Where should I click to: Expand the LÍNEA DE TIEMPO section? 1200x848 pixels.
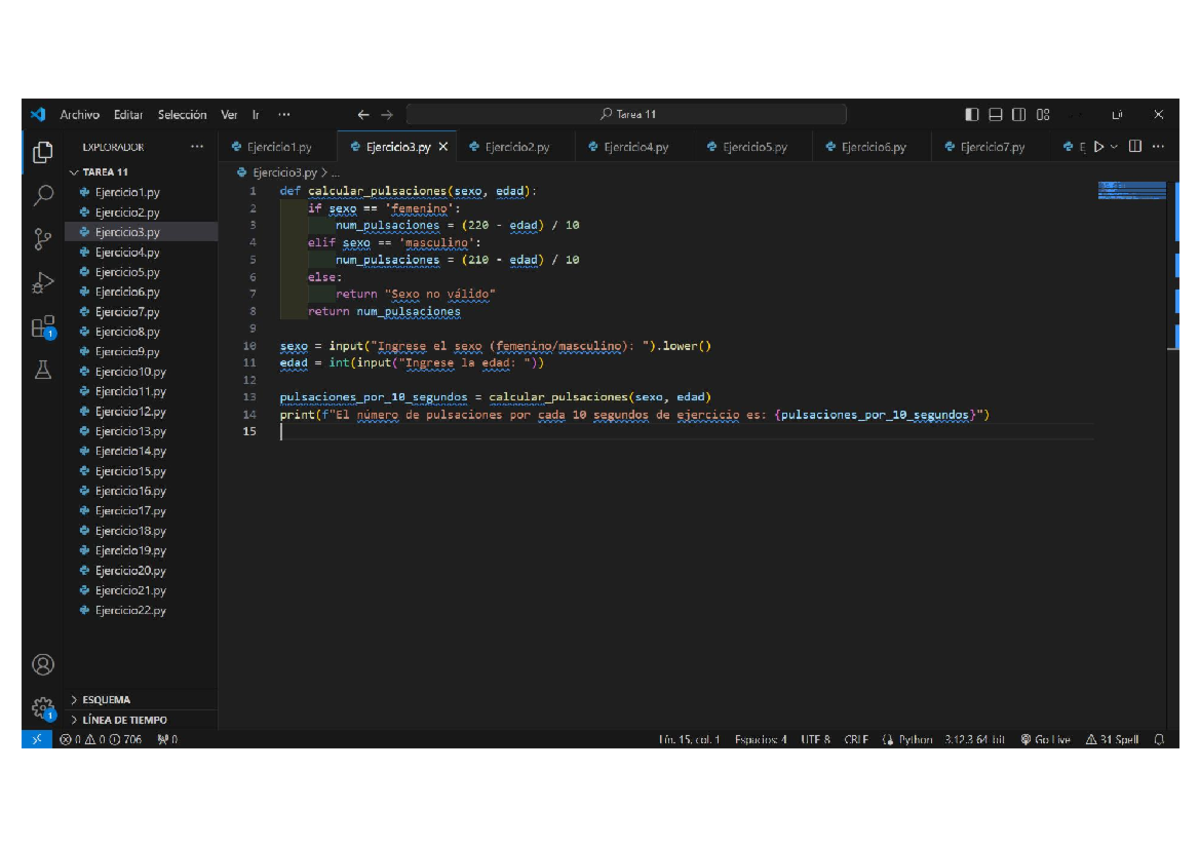[x=124, y=720]
